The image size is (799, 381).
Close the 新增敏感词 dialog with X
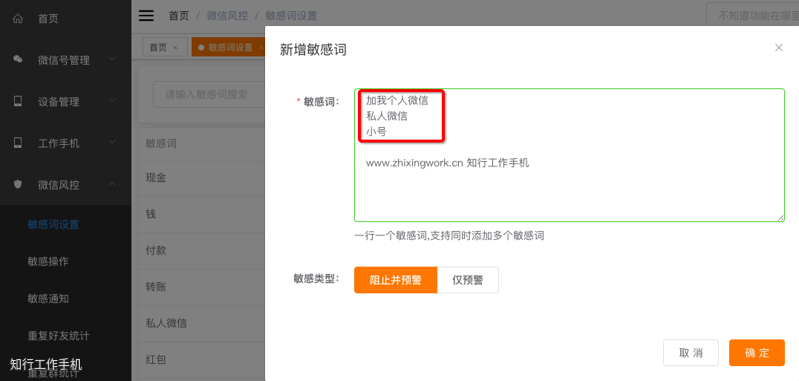[779, 47]
